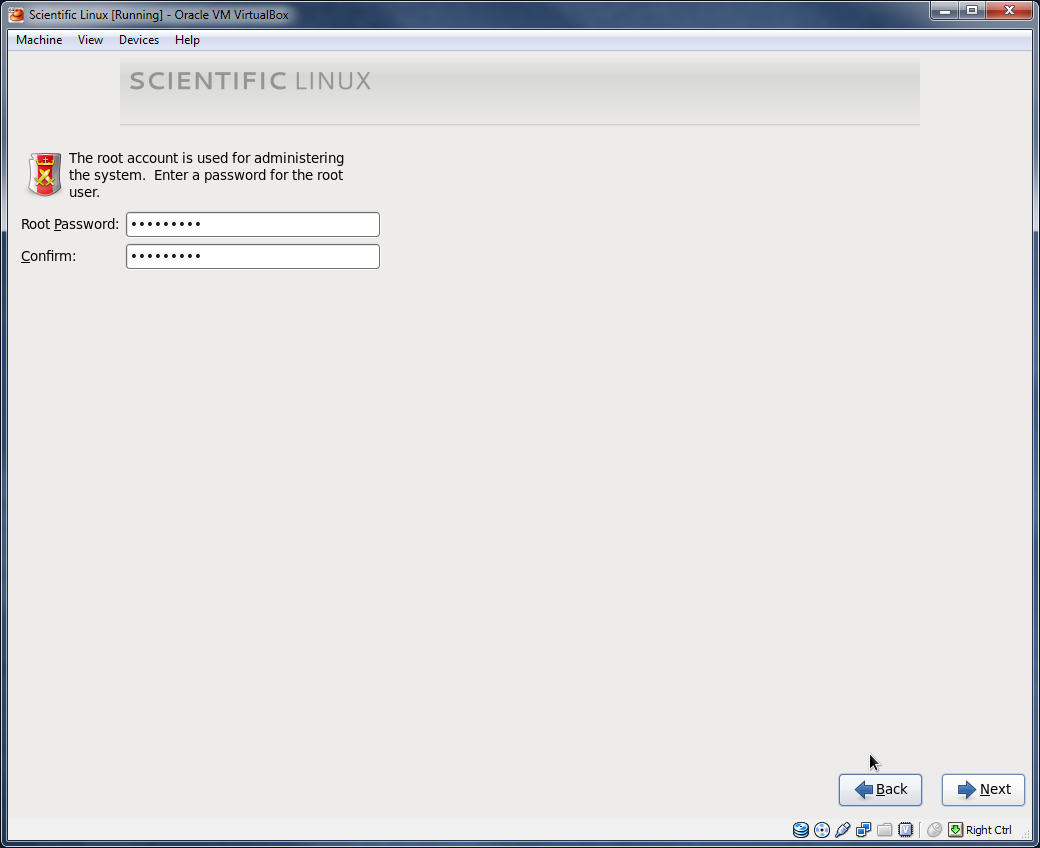Click the shared folders status icon
The width and height of the screenshot is (1040, 848).
[x=884, y=829]
